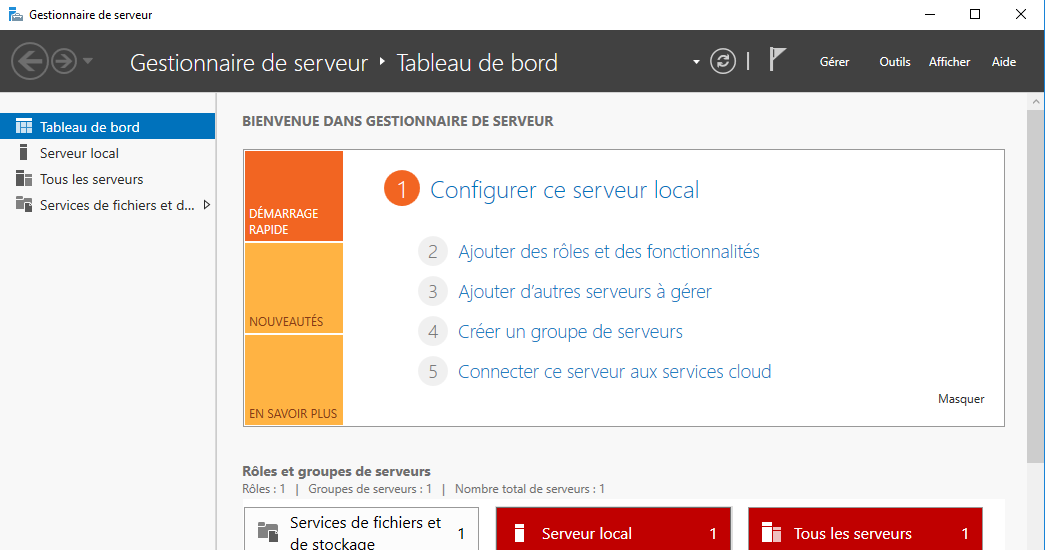Viewport: 1045px width, 550px height.
Task: Click Ajouter d'autres serveurs à gérer
Action: 584,291
